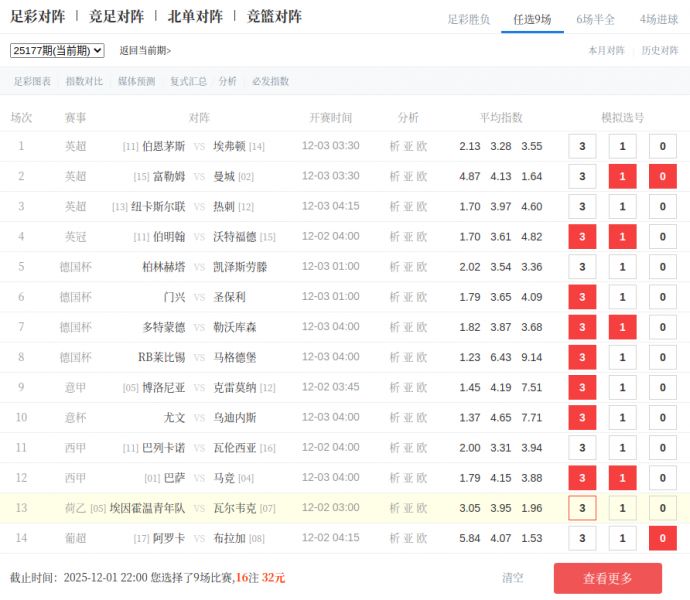Screen dimensions: 690x600
Task: Deselect pick 0 for 阿罗卡 vs 布拉加
Action: pyautogui.click(x=662, y=538)
